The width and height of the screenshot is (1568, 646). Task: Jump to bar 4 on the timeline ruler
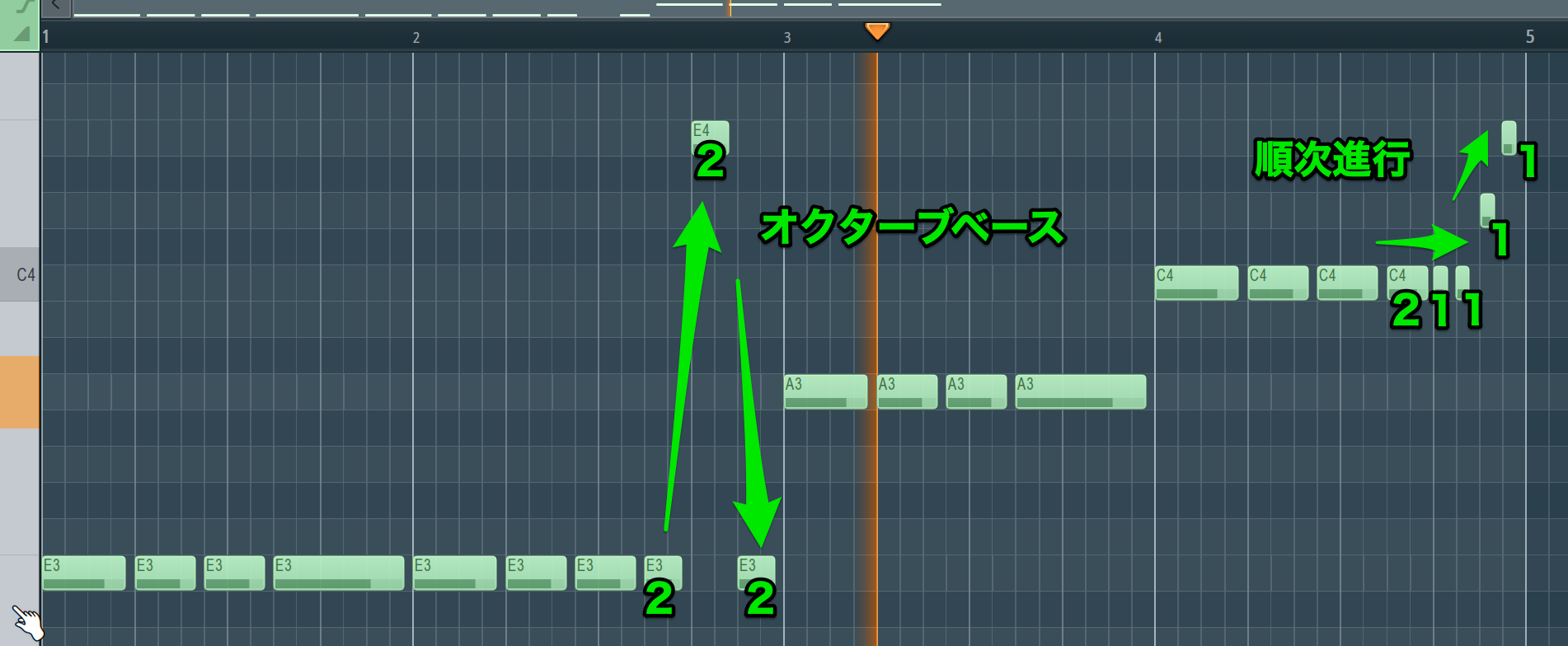[x=1158, y=37]
